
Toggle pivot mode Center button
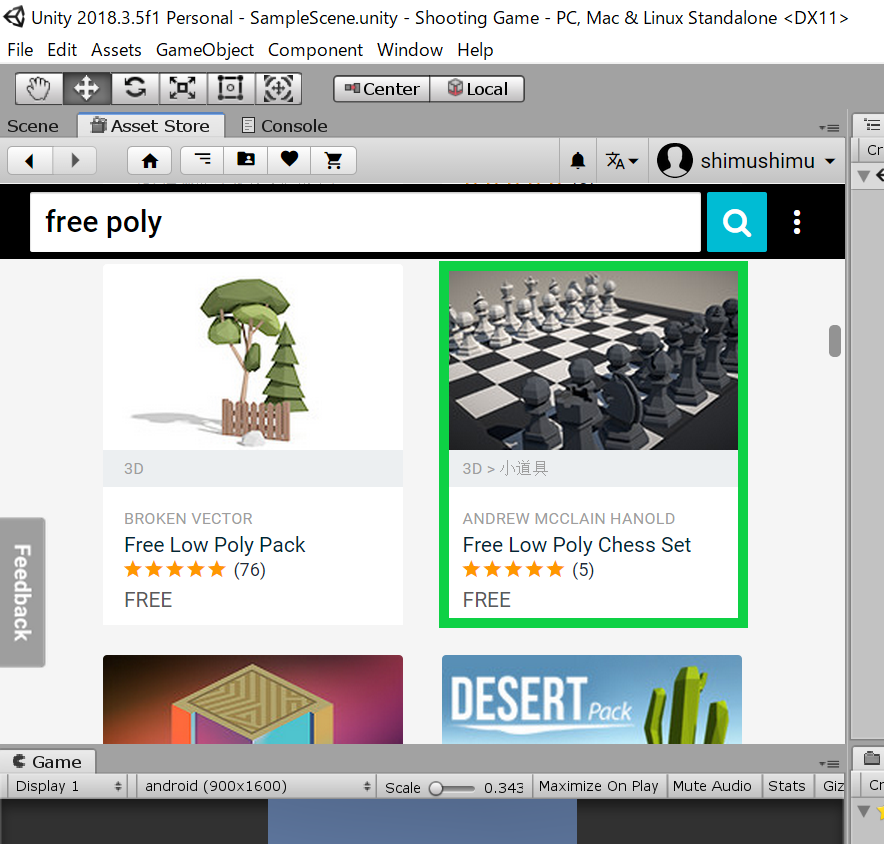point(382,89)
